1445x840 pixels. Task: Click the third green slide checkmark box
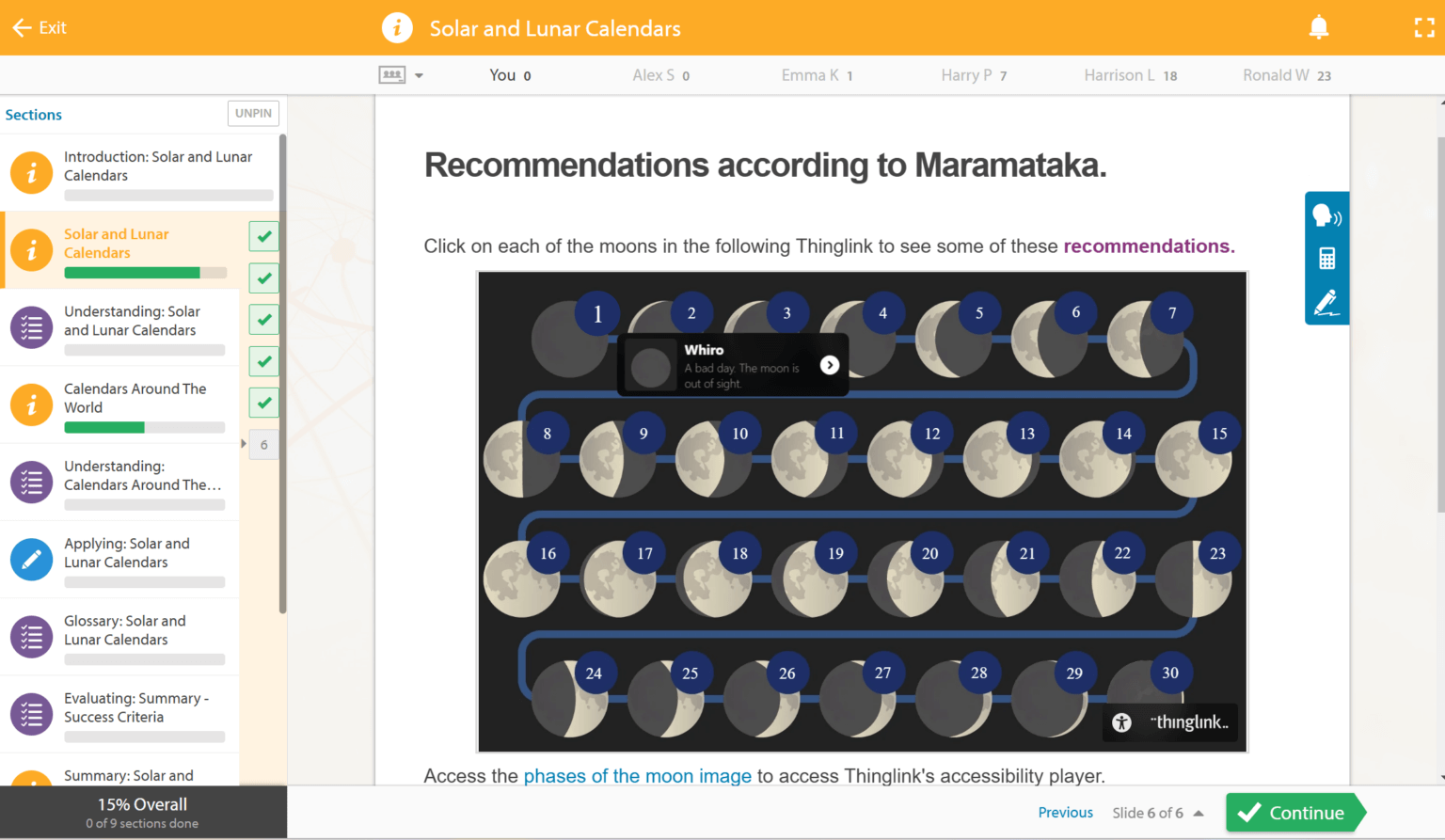[x=264, y=320]
